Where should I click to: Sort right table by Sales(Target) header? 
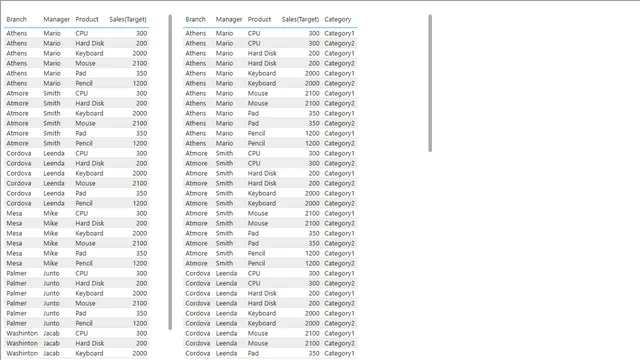(300, 19)
